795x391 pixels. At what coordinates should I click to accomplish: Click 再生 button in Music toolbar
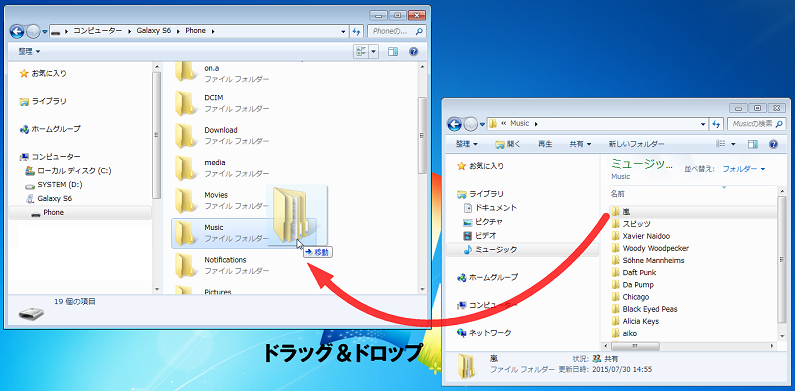tap(545, 145)
